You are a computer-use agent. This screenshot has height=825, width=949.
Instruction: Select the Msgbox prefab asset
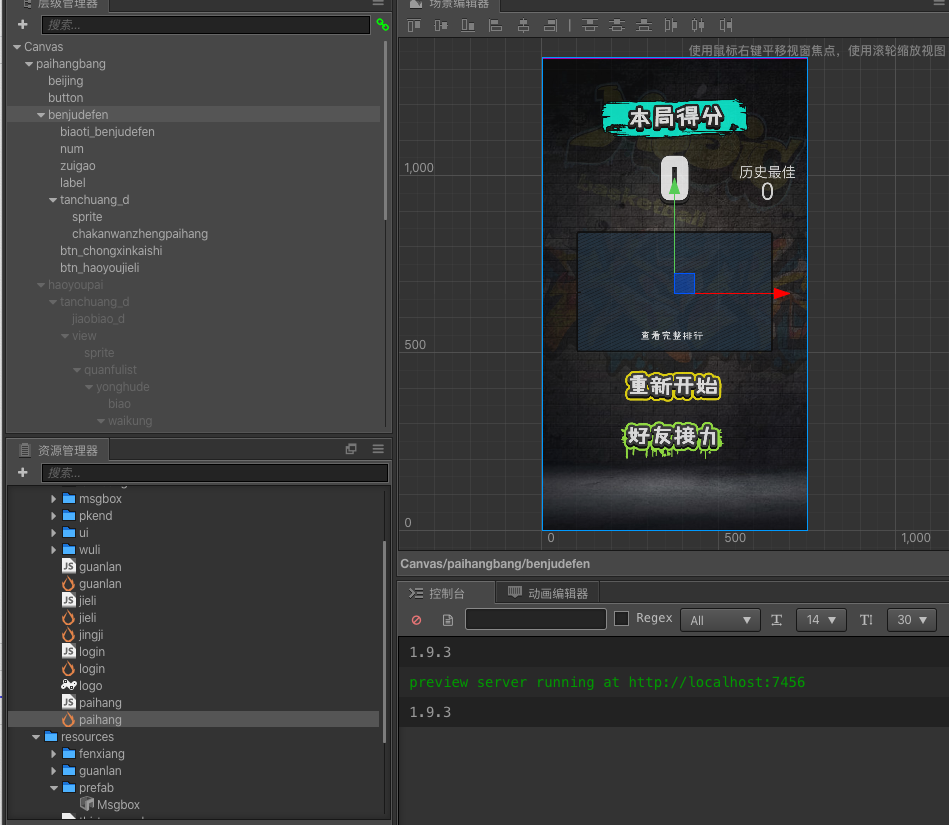tap(110, 804)
